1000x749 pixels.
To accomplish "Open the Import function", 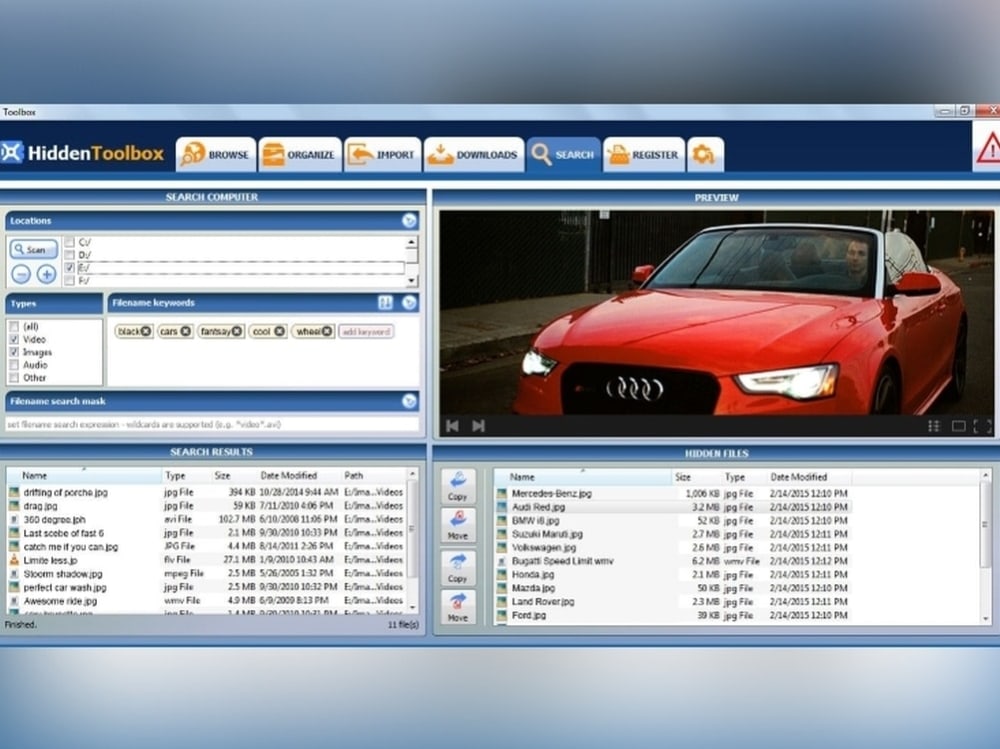I will pyautogui.click(x=383, y=154).
